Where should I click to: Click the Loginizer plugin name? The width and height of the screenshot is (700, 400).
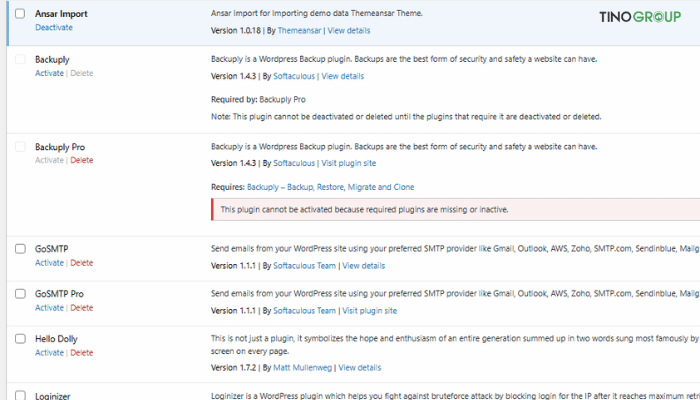(53, 396)
